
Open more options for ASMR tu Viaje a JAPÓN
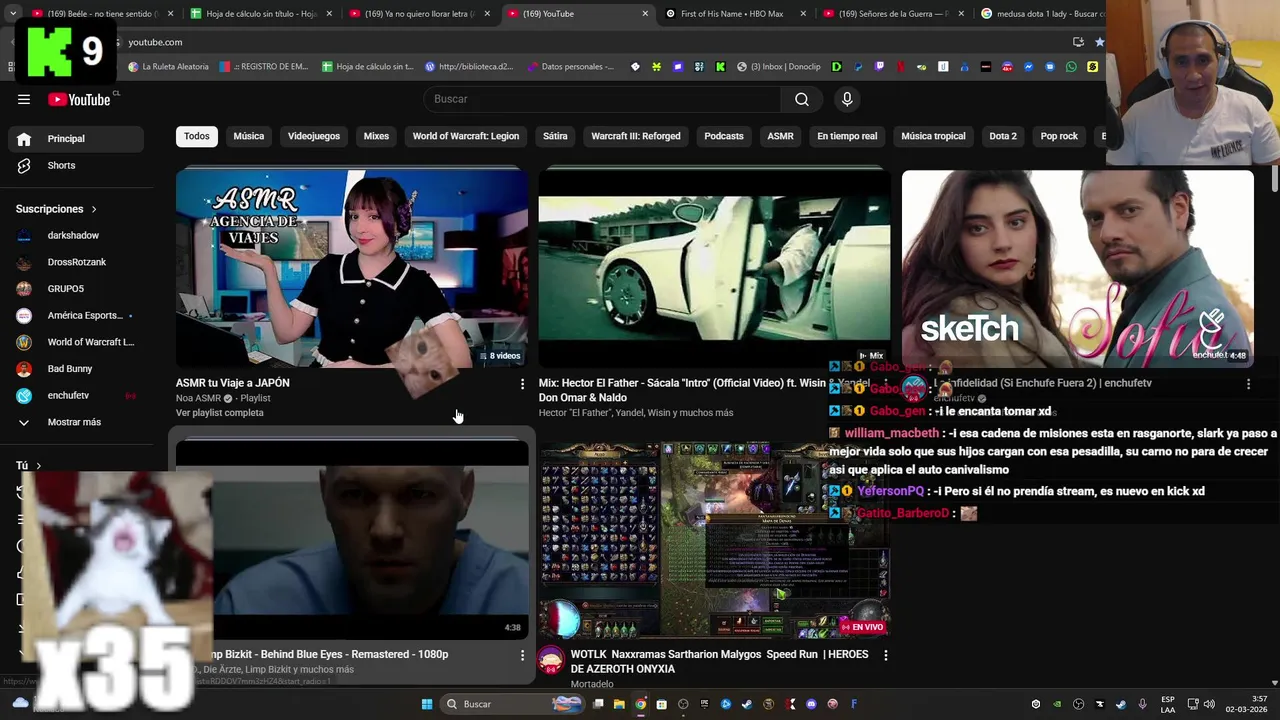point(522,384)
